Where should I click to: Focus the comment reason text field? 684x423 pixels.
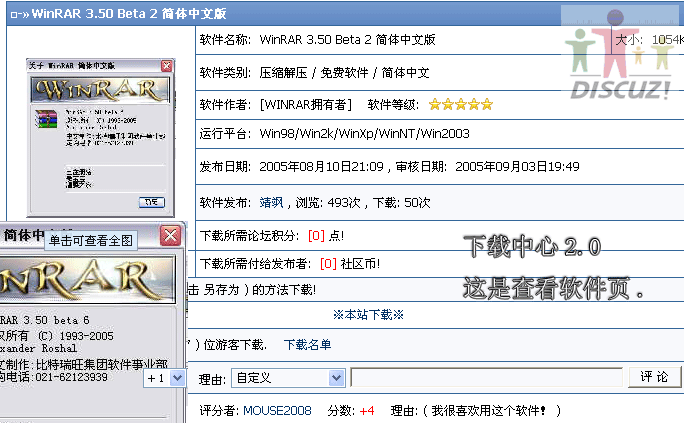tap(487, 378)
